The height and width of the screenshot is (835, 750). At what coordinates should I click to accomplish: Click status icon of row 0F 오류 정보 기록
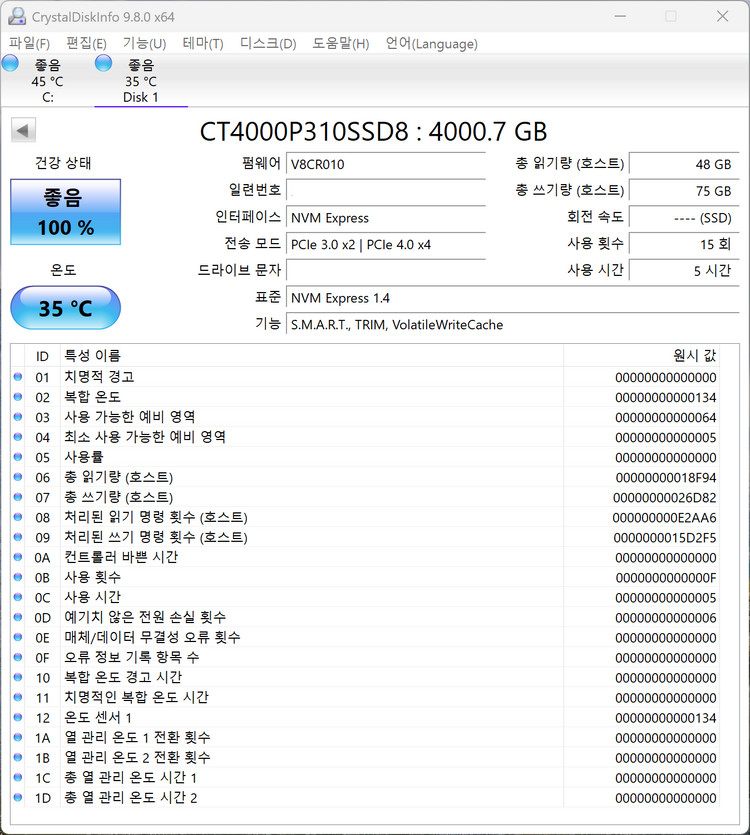click(x=18, y=657)
